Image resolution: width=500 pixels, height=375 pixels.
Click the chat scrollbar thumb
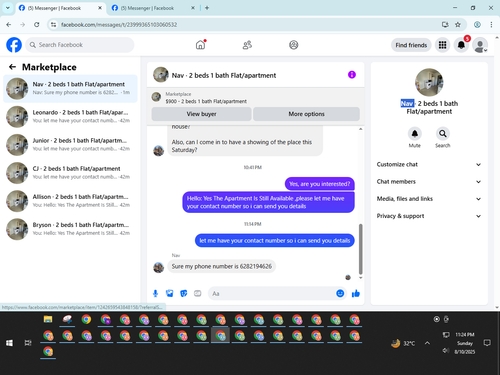(360, 249)
